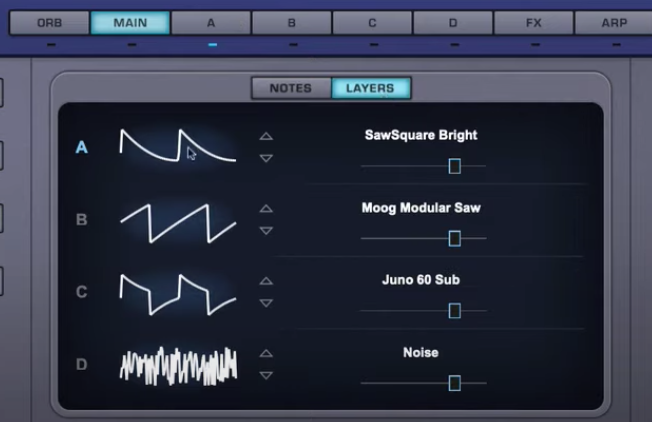Adjust SawSquare Bright level slider
Screen dimensions: 652x422
tap(454, 166)
